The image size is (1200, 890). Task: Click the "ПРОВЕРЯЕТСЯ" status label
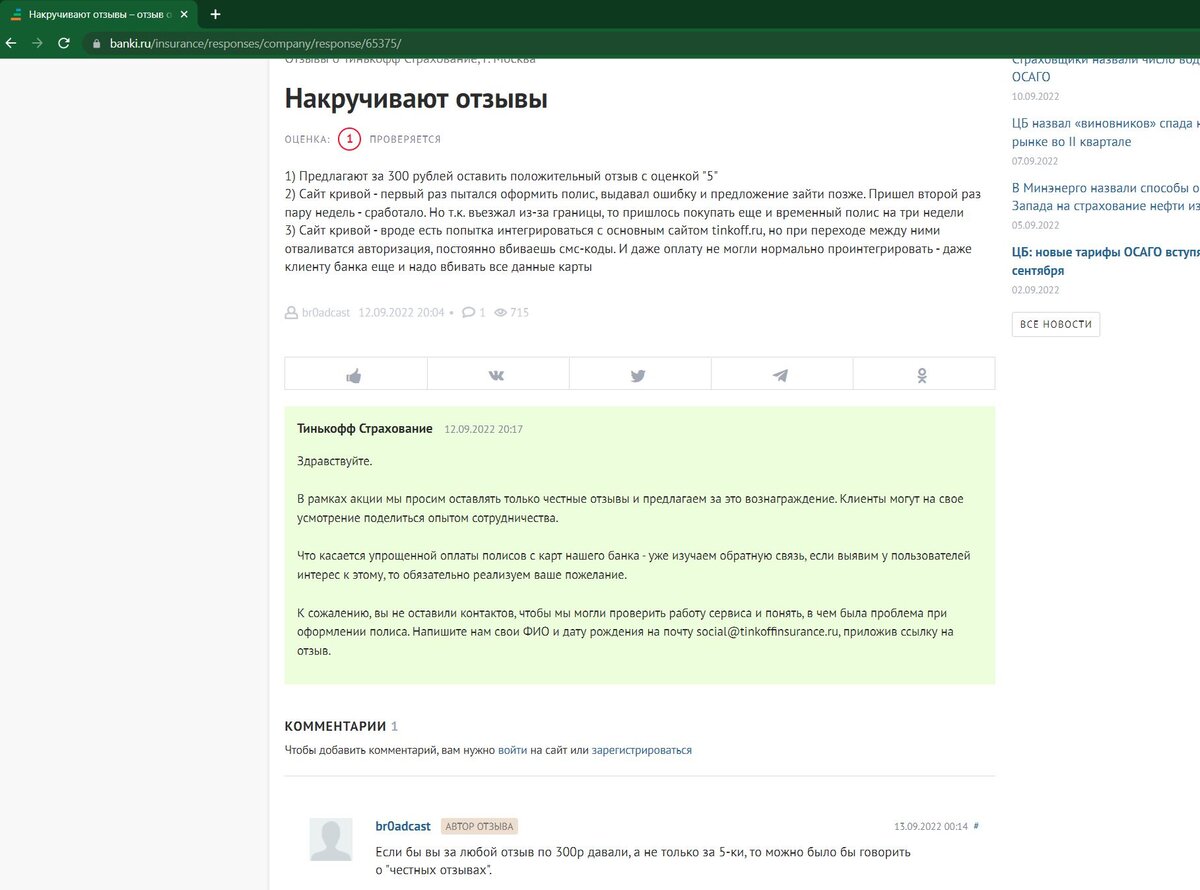point(405,140)
